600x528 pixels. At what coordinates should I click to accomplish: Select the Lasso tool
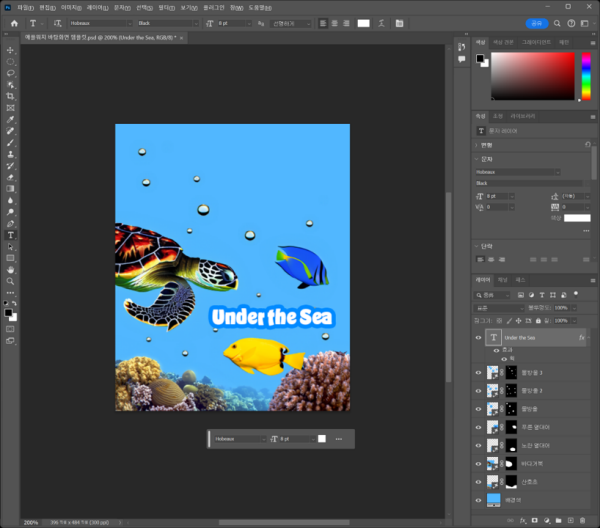[x=11, y=73]
